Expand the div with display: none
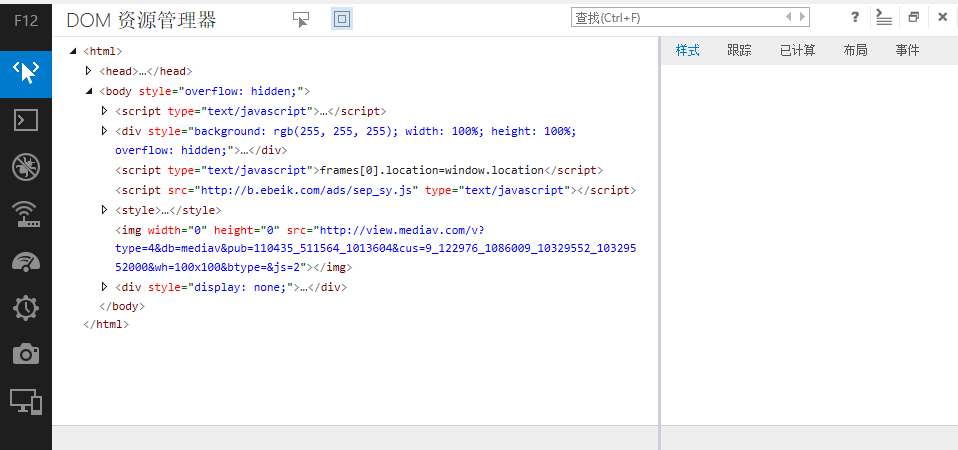The height and width of the screenshot is (450, 958). [105, 287]
